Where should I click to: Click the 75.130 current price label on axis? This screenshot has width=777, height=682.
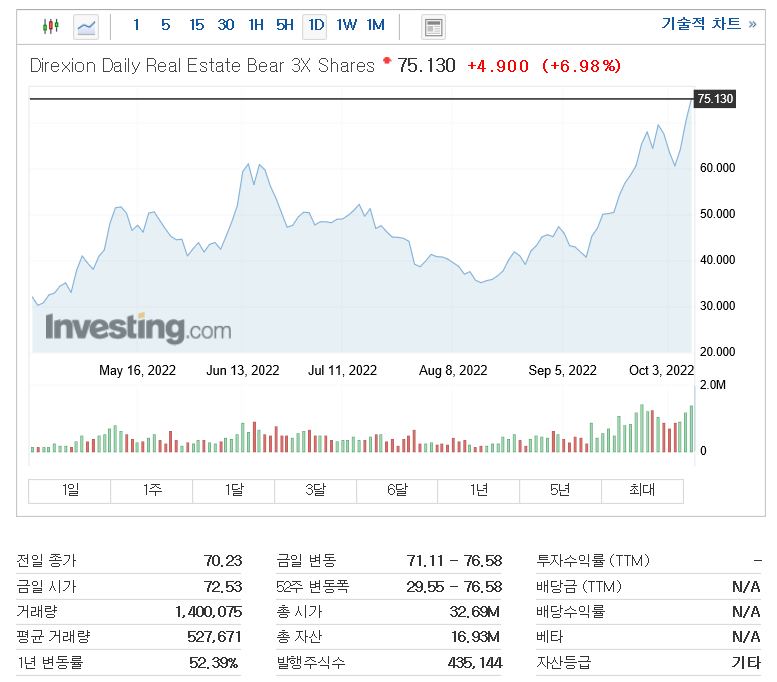pyautogui.click(x=715, y=99)
